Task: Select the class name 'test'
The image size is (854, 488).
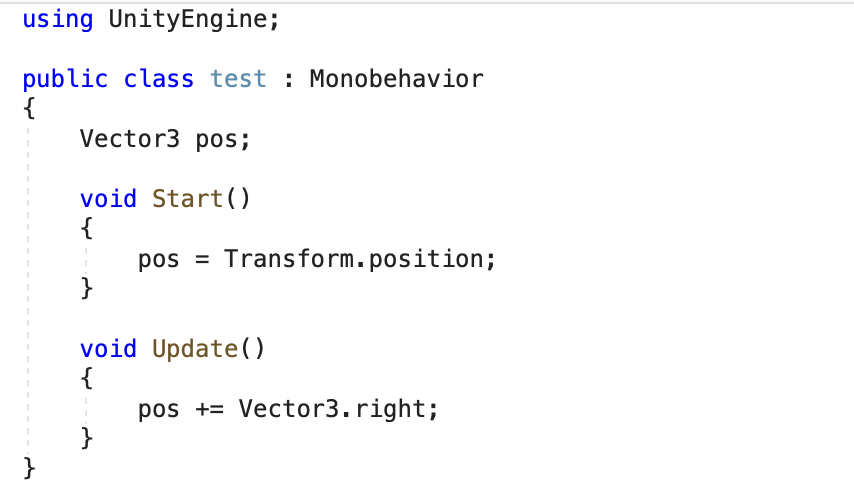Action: pos(238,79)
